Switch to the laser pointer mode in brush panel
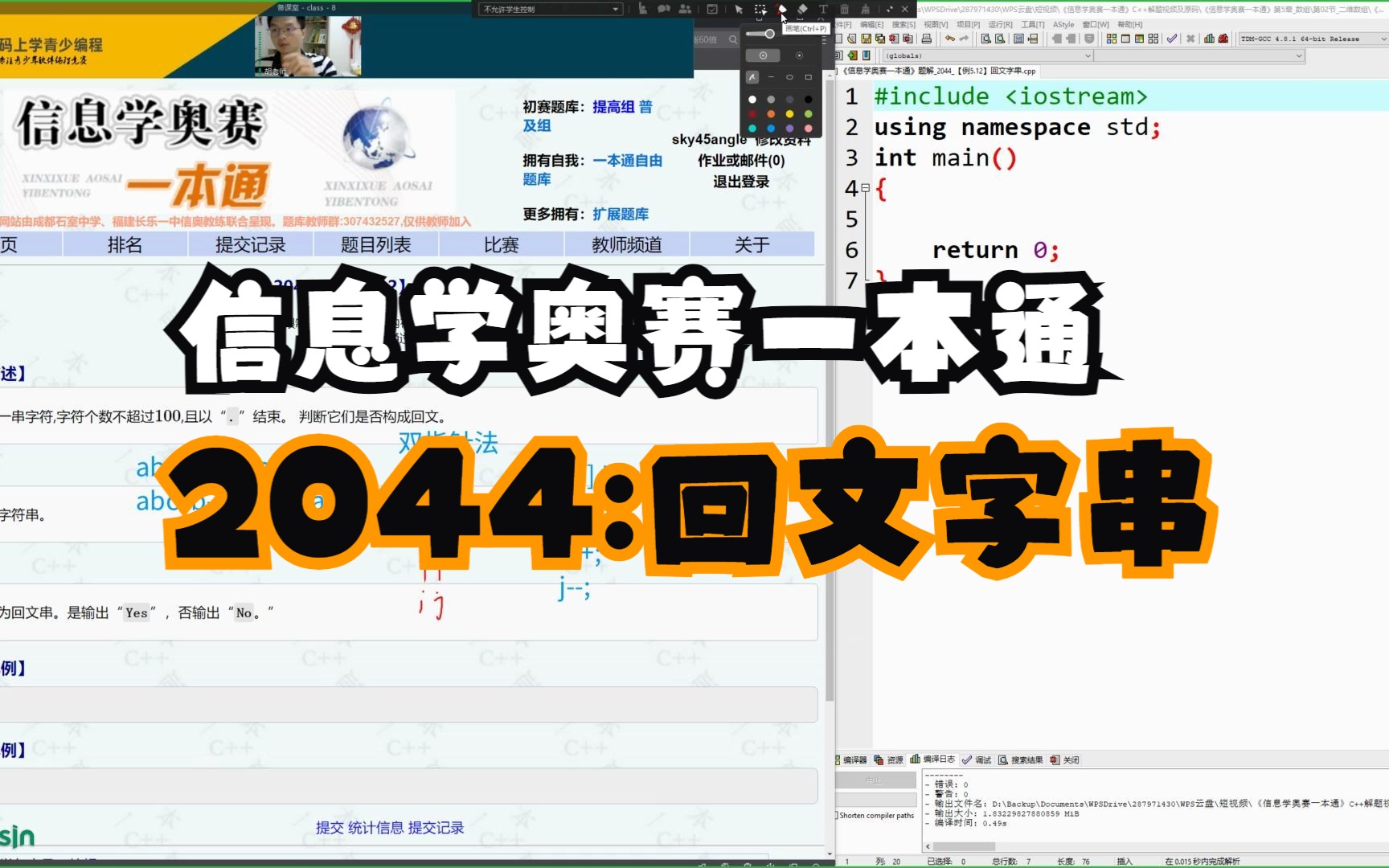1389x868 pixels. 800,55
